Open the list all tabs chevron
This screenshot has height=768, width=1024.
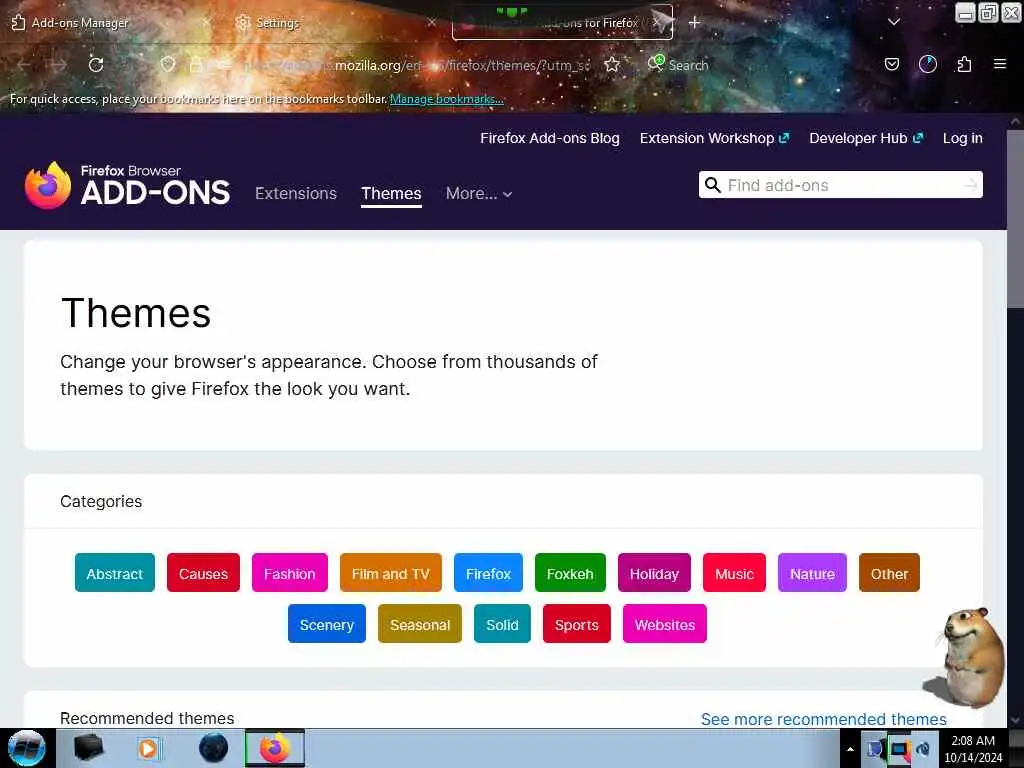click(894, 22)
